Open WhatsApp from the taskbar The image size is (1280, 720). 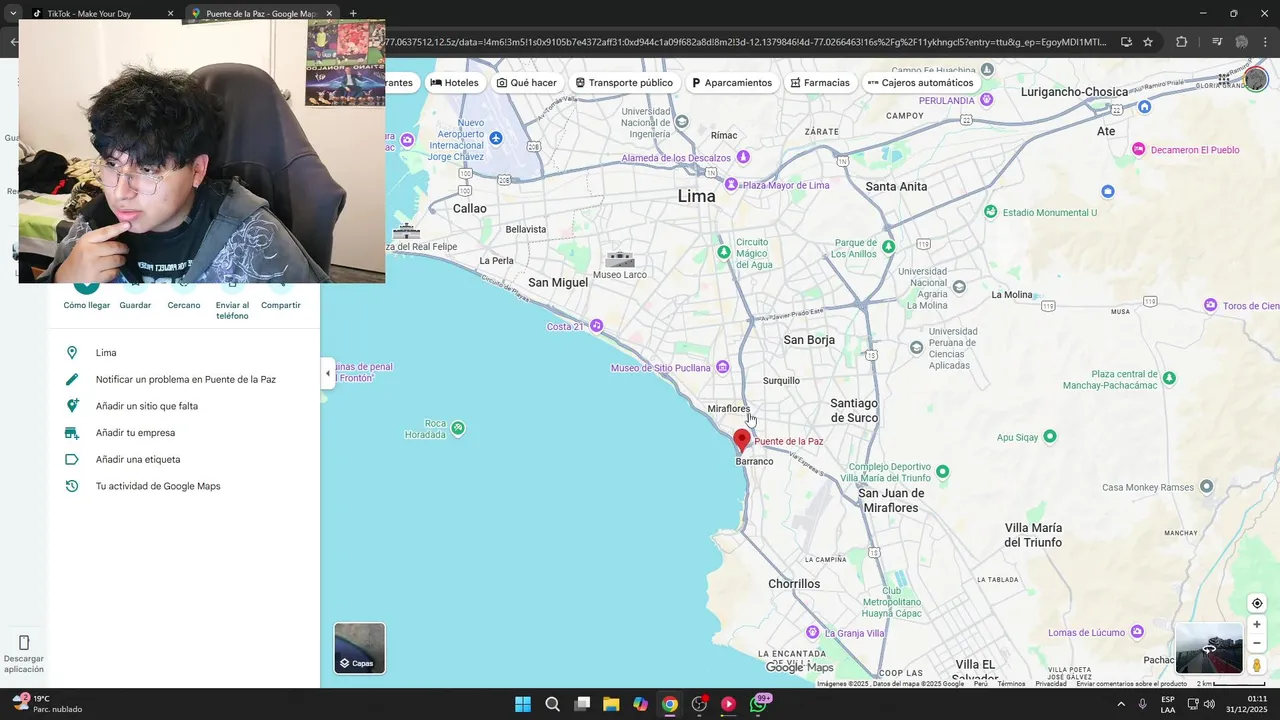click(x=758, y=704)
